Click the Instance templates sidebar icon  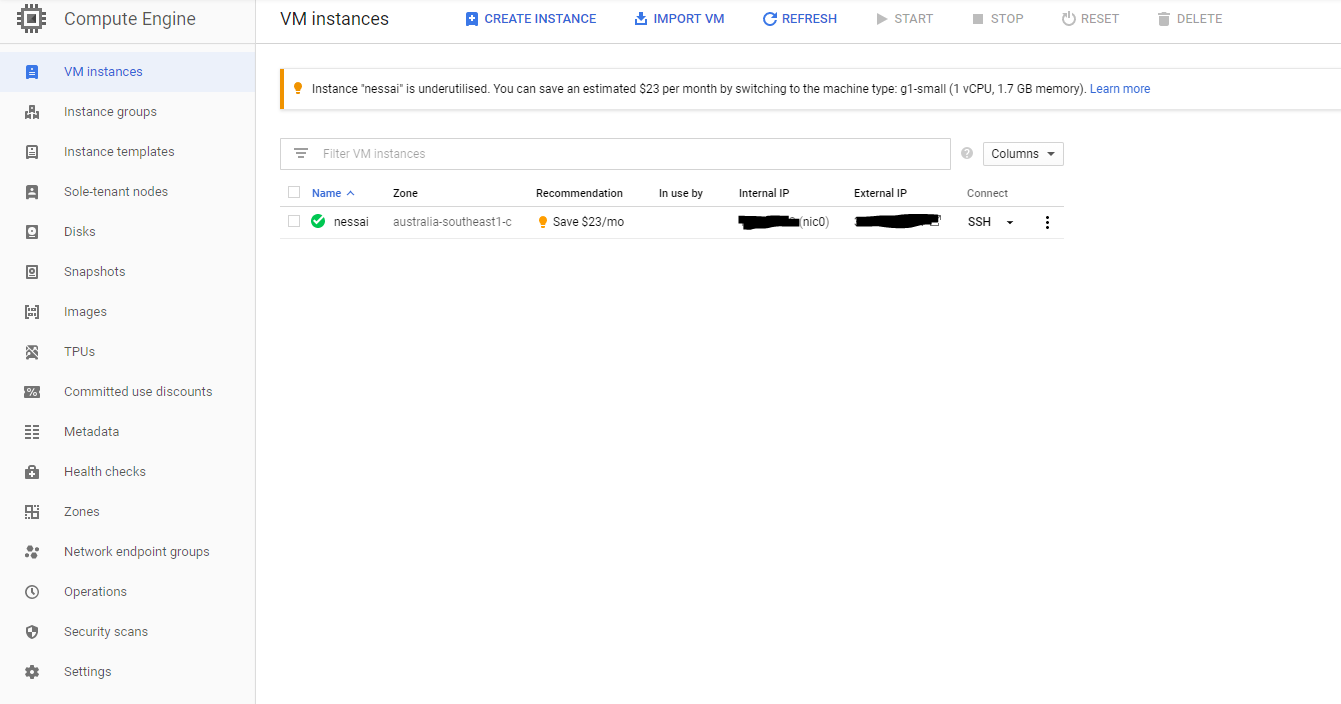tap(32, 152)
